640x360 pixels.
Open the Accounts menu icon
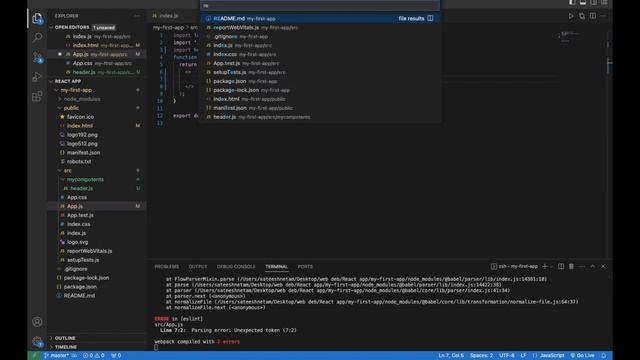pos(37,322)
